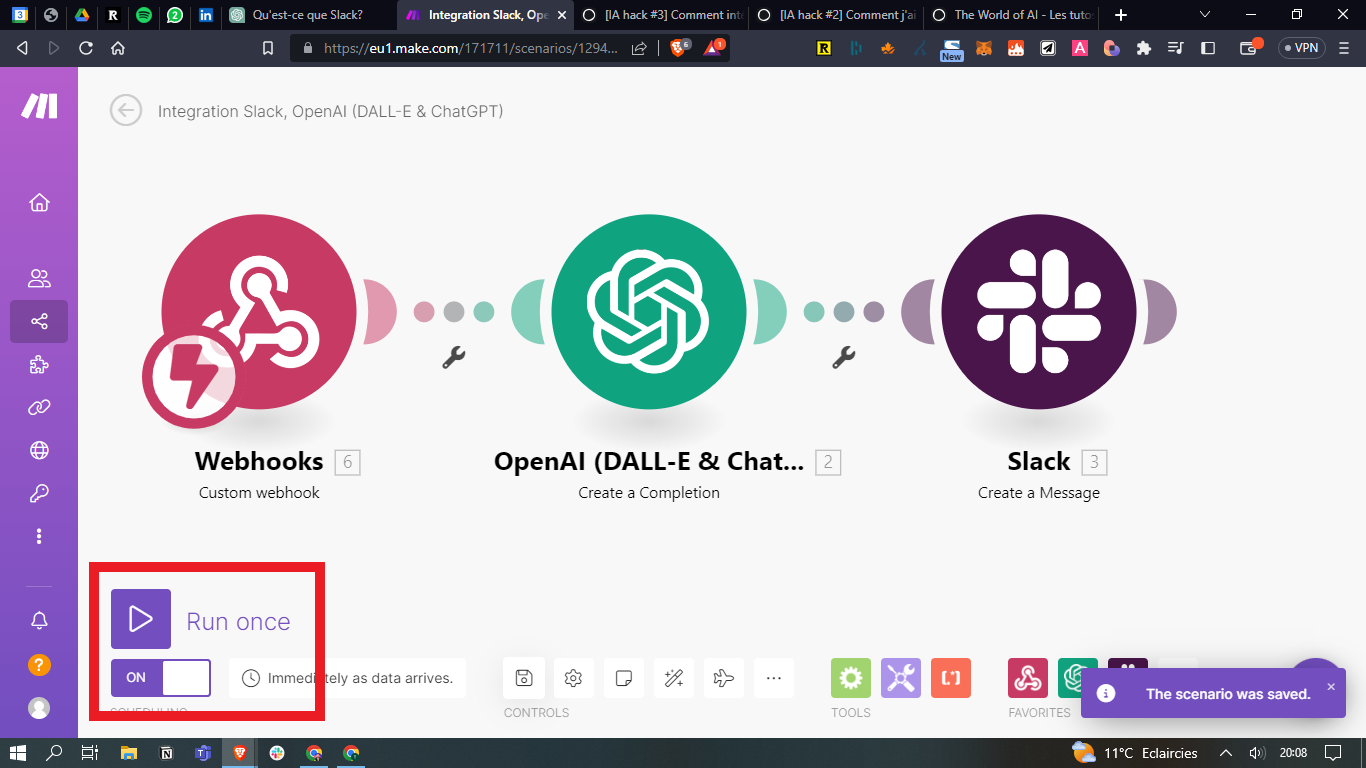Select the Slack Create a Message module

tap(1038, 311)
